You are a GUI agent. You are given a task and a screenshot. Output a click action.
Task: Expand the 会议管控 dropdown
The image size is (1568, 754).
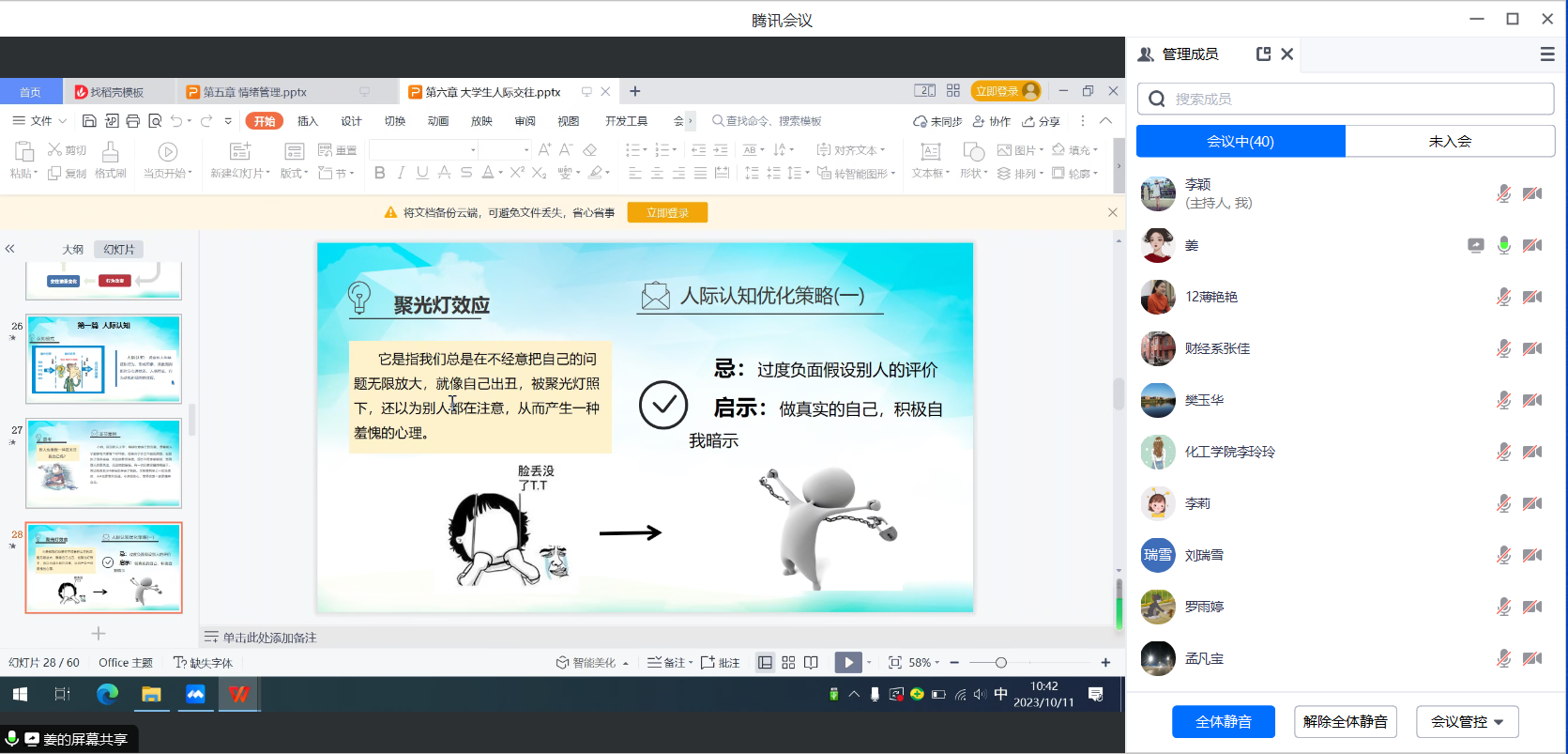click(1467, 721)
